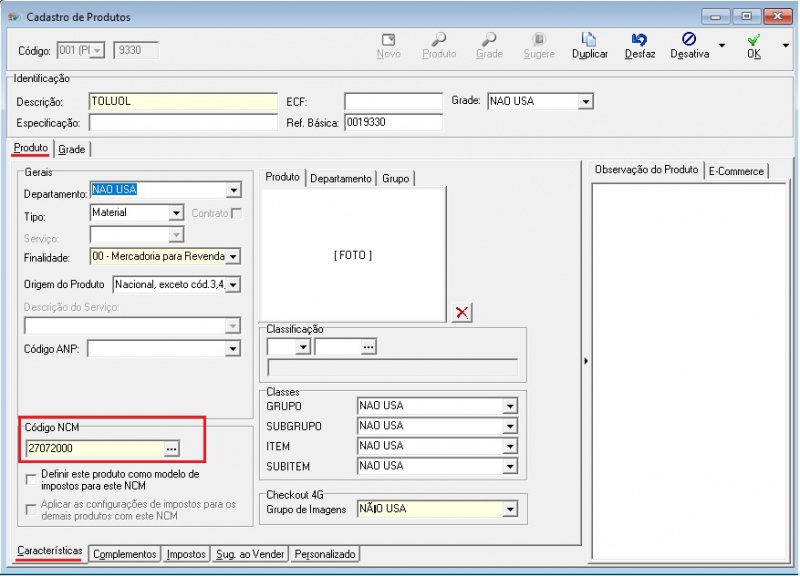The image size is (800, 577).
Task: Switch to the Impostos tab
Action: 186,554
